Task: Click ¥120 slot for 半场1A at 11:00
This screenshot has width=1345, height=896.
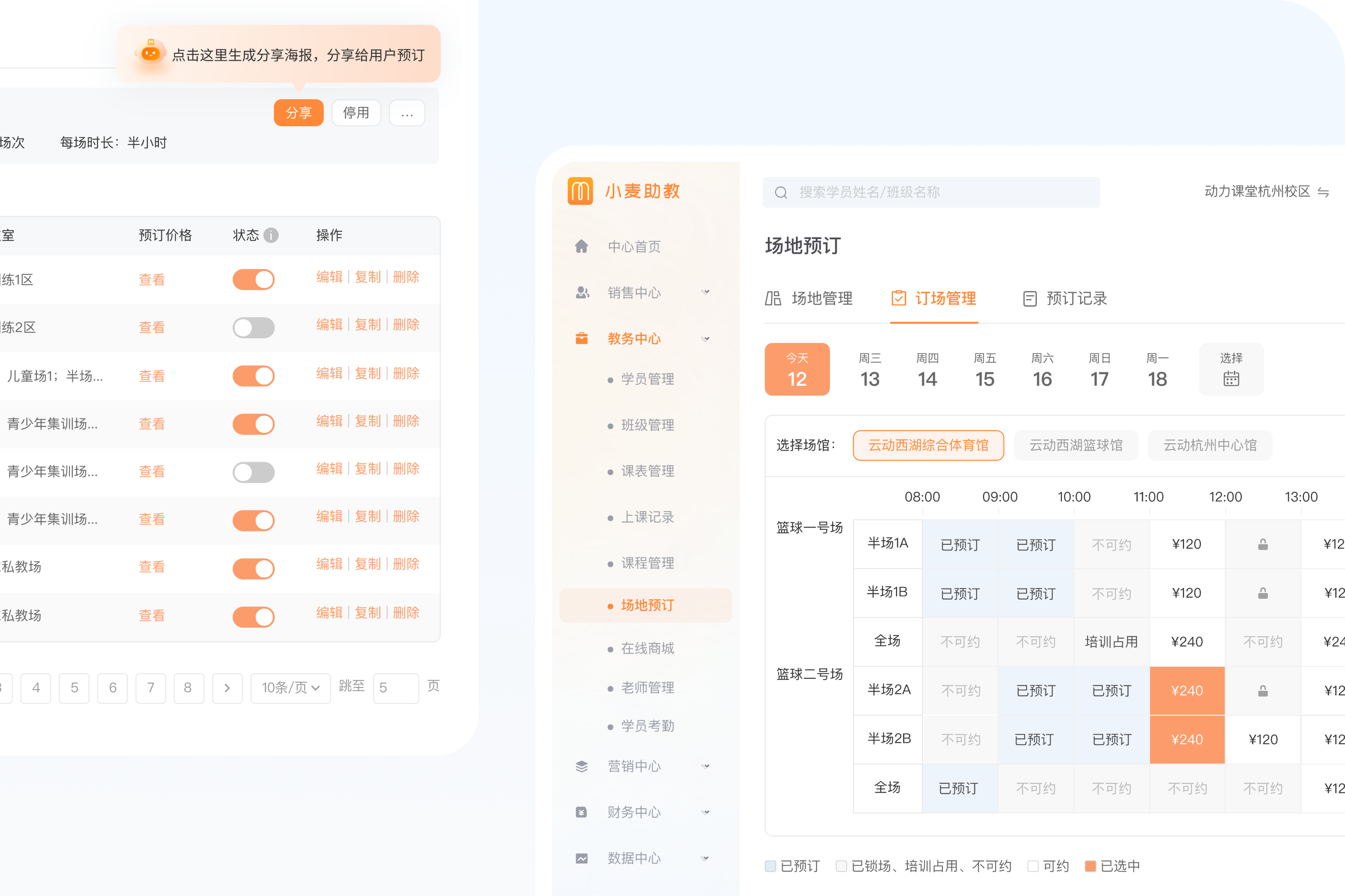Action: coord(1187,544)
